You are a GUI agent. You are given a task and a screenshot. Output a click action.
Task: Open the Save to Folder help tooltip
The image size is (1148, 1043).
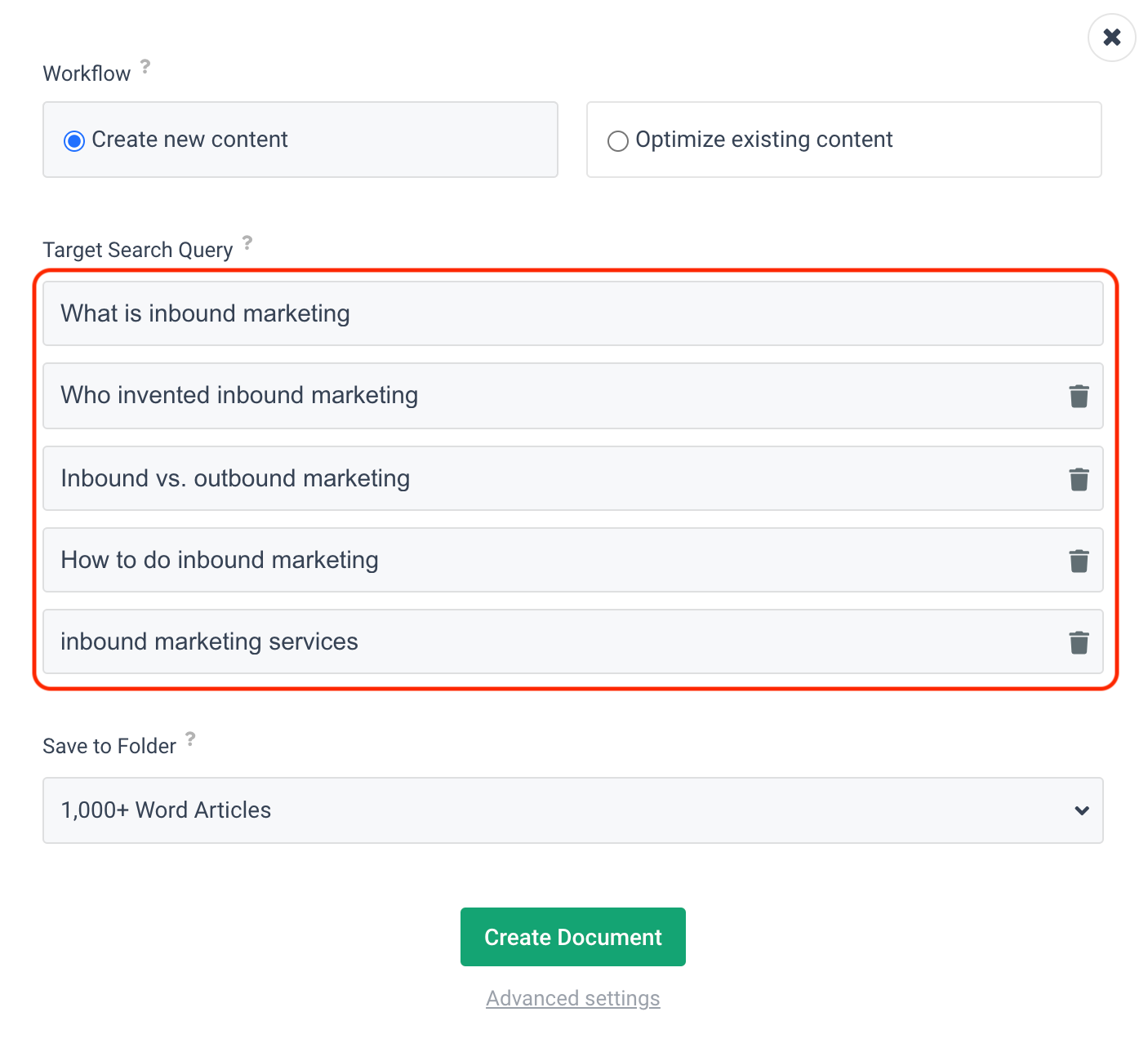coord(190,739)
